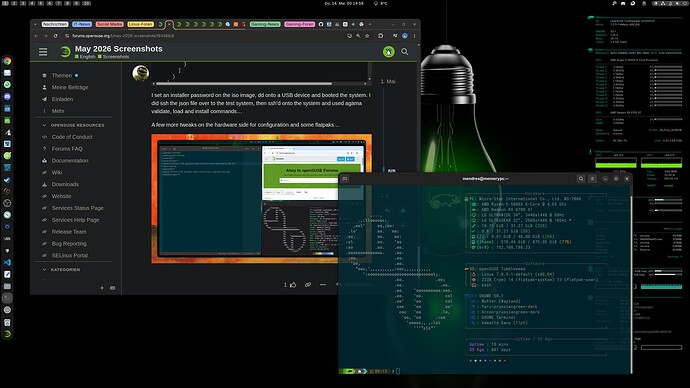The width and height of the screenshot is (690, 388).
Task: Open the trash icon in dock
Action: 7,322
